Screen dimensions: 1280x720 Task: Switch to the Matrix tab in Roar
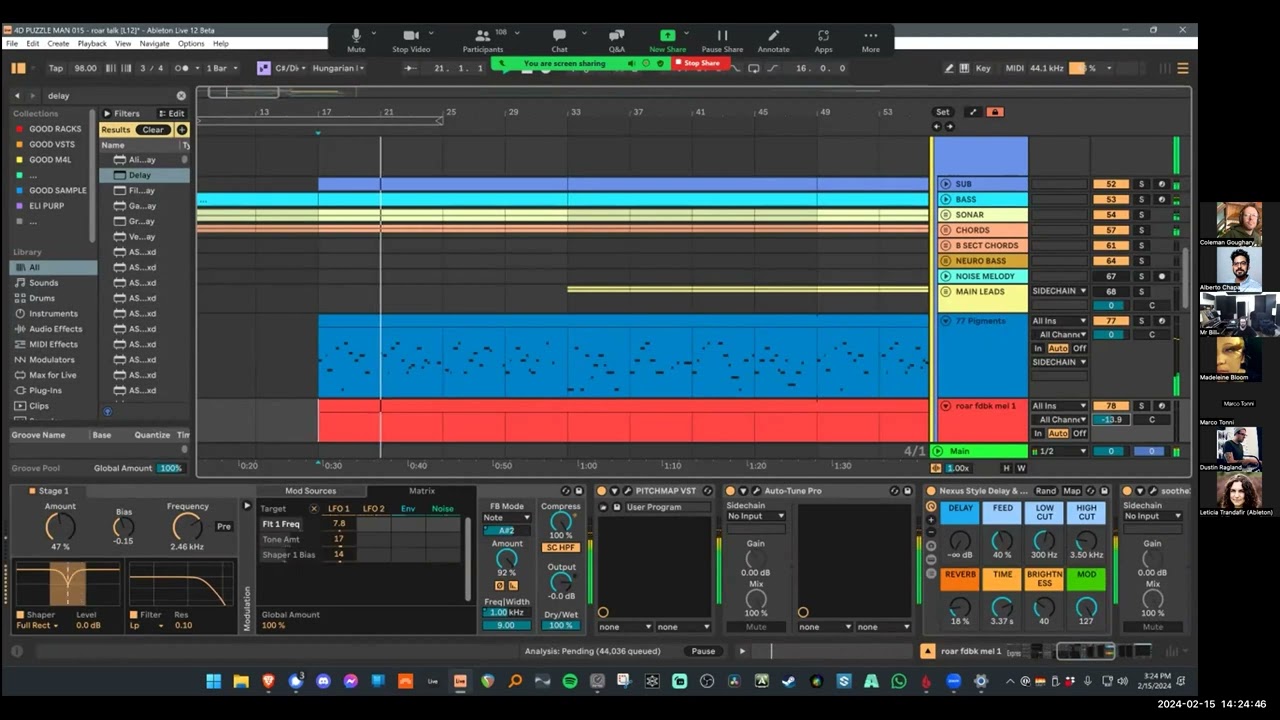point(421,491)
